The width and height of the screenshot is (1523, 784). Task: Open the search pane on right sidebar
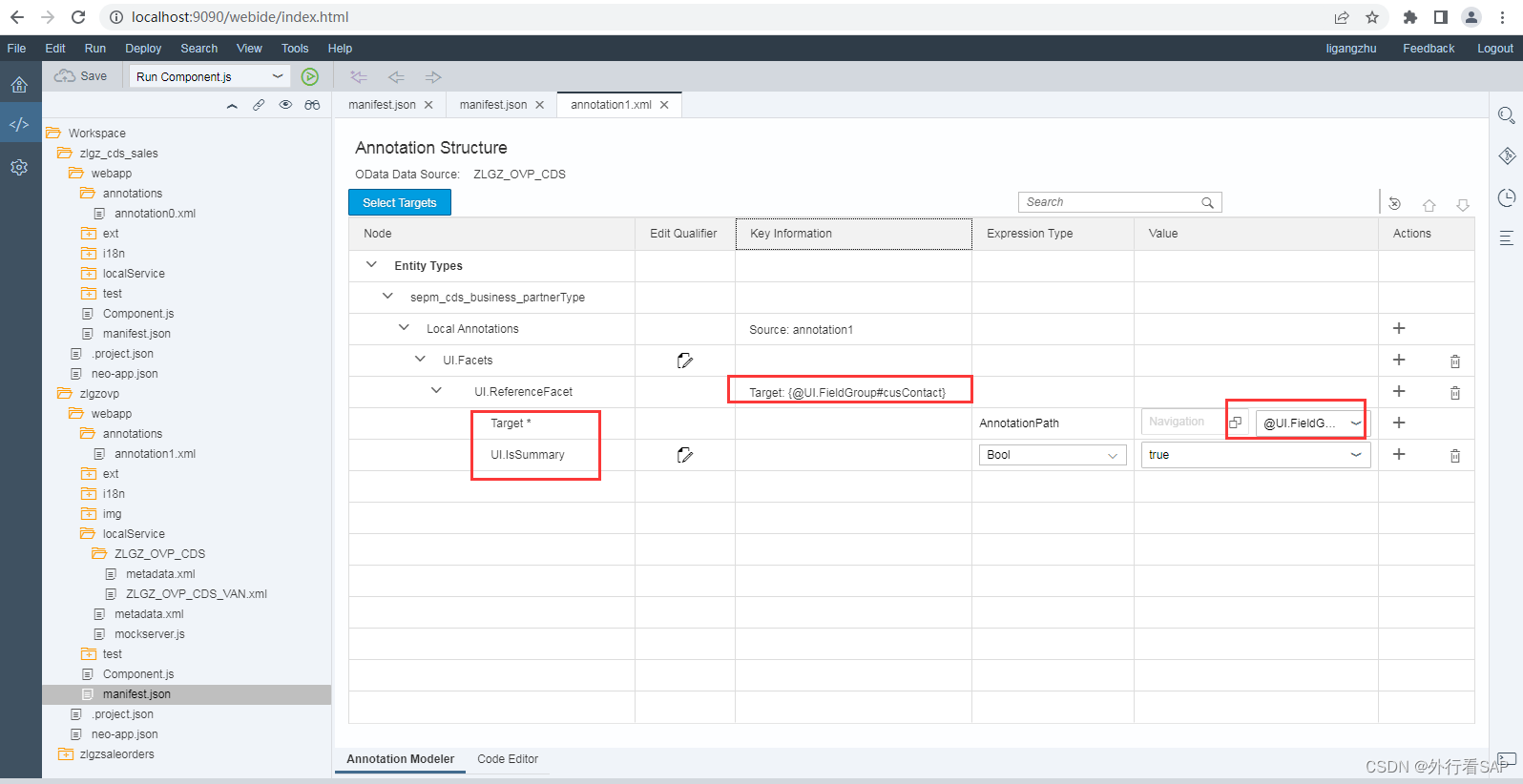point(1507,115)
